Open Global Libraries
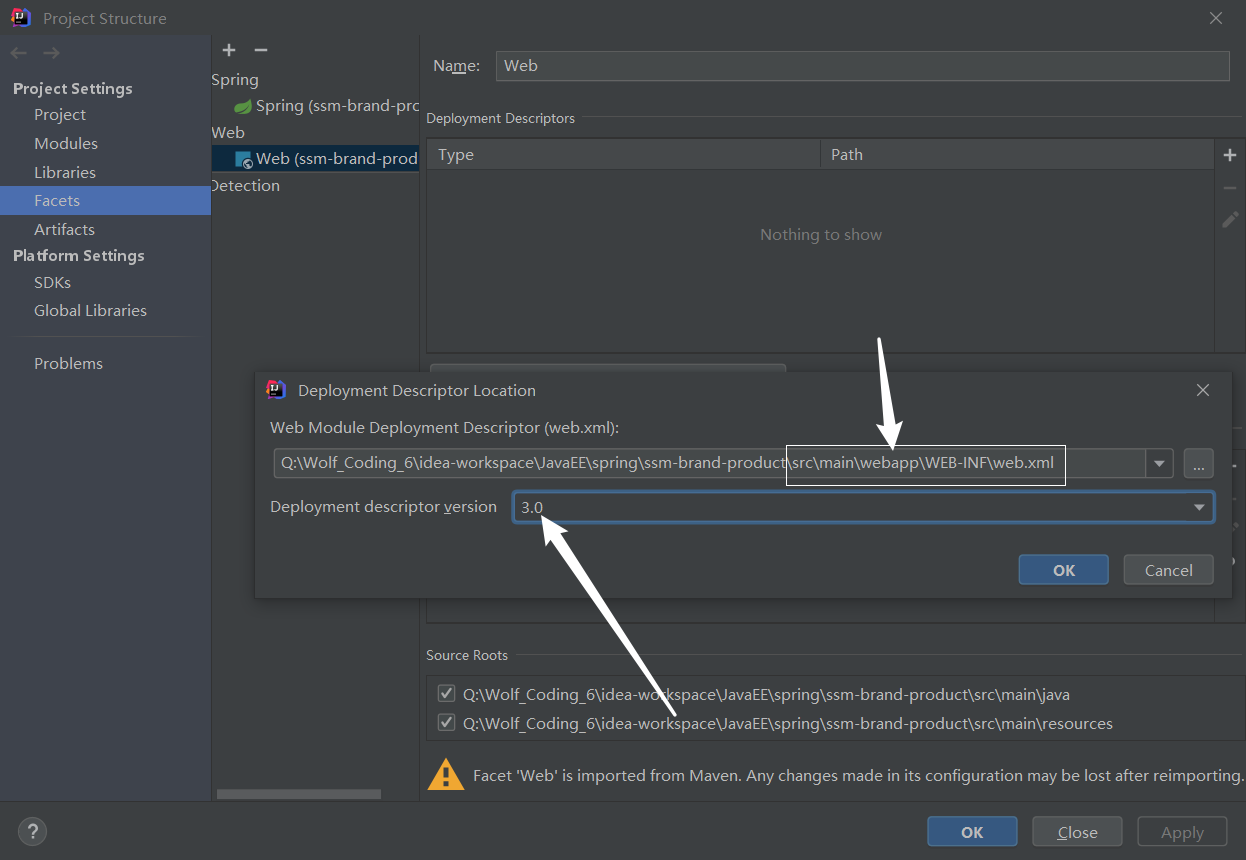Screen dimensions: 1246x860 point(90,311)
